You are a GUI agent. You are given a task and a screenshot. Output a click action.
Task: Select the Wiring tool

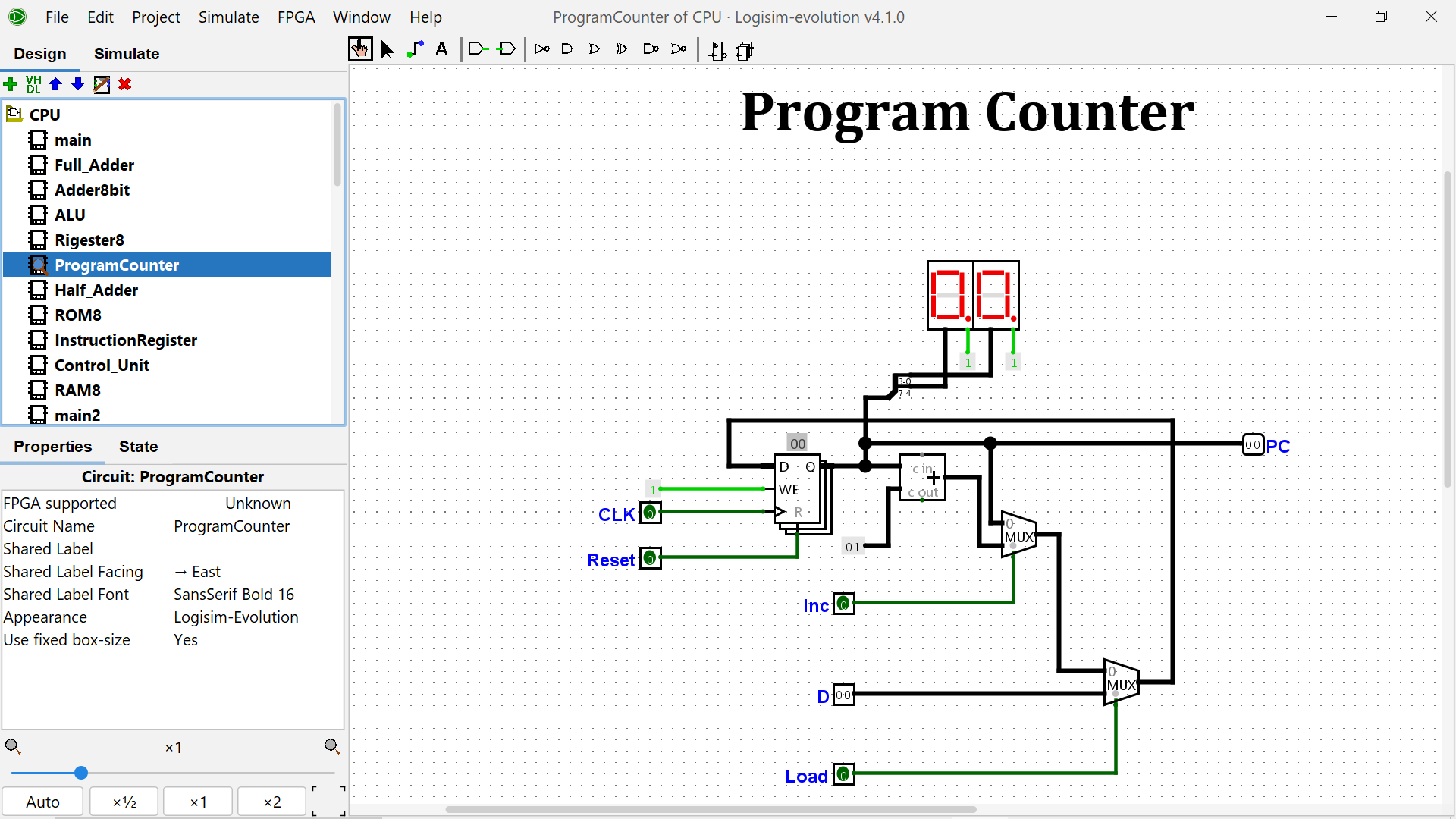(x=415, y=50)
